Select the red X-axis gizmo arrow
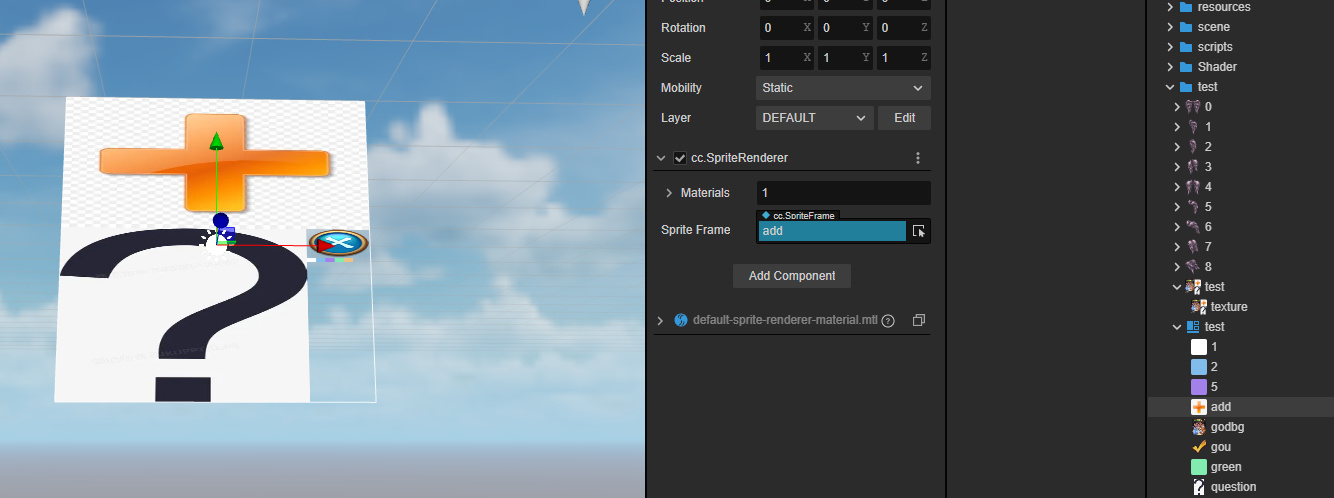Viewport: 1334px width, 498px height. tap(326, 245)
